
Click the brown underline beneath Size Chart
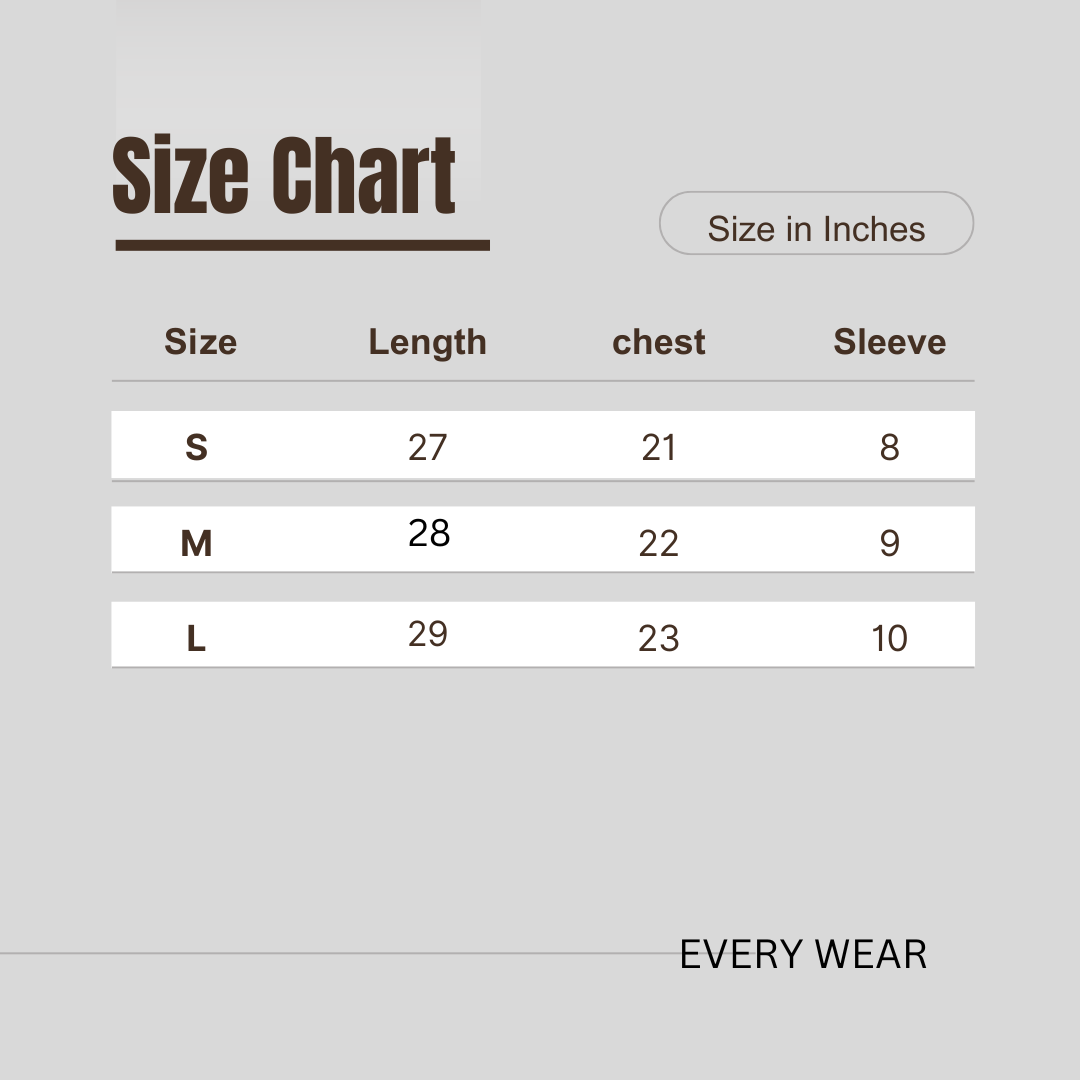[x=302, y=245]
